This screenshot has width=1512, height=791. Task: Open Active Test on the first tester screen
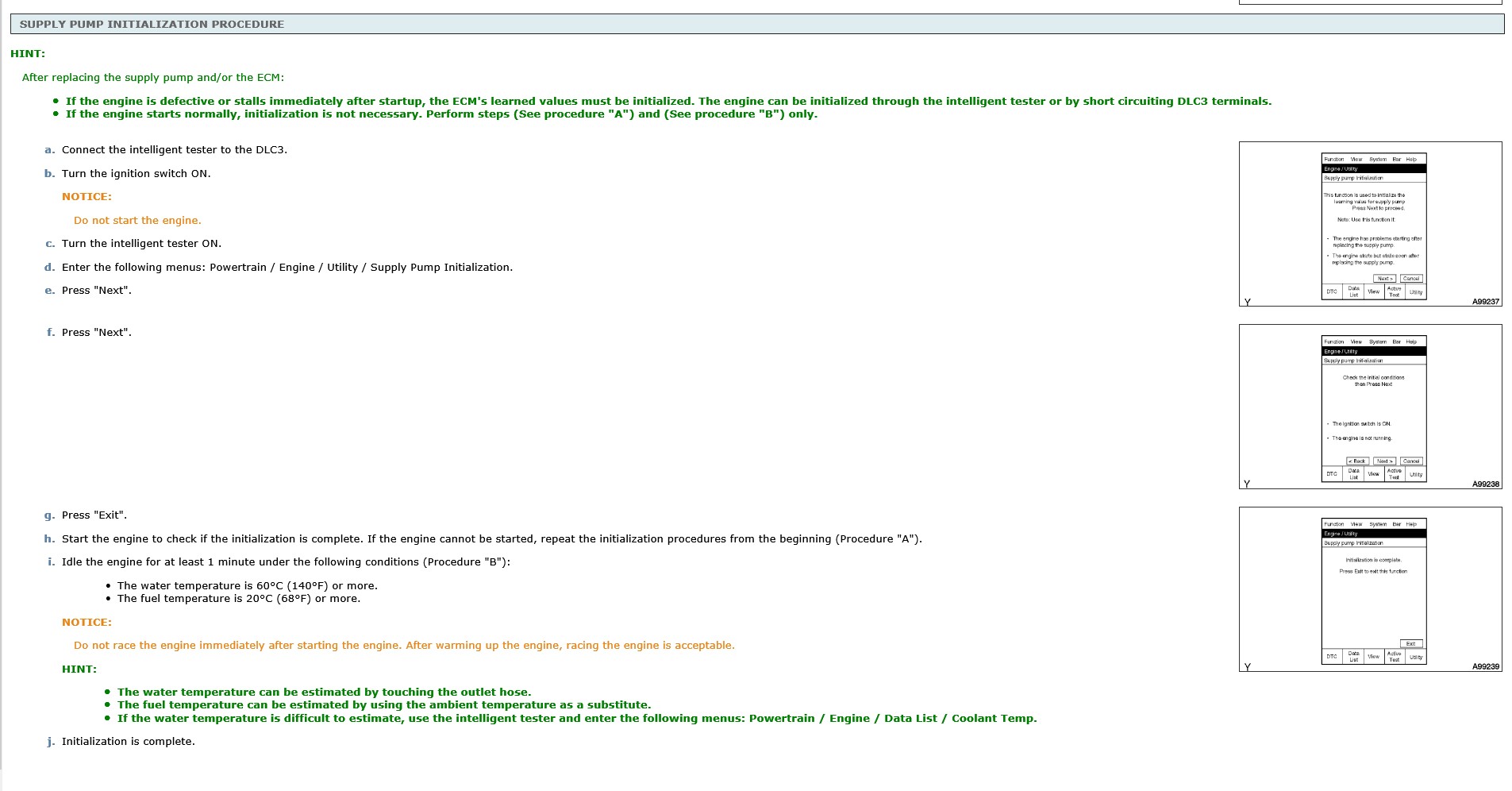click(x=1394, y=292)
